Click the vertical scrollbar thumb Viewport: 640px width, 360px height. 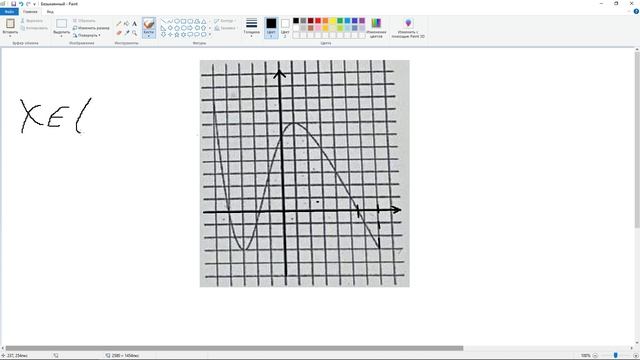[637, 140]
